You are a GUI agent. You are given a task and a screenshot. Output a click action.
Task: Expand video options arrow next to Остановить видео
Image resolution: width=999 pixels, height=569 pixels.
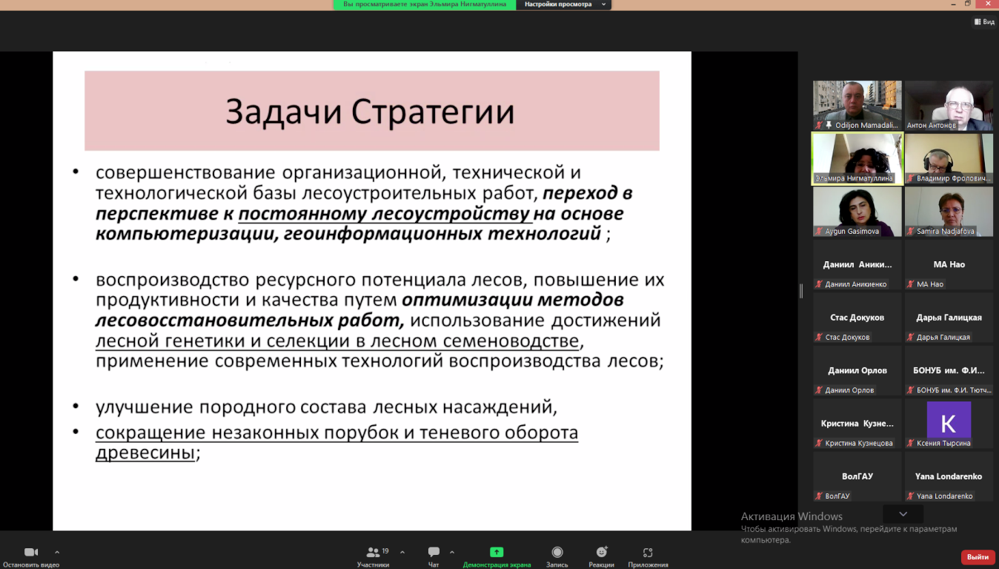57,552
